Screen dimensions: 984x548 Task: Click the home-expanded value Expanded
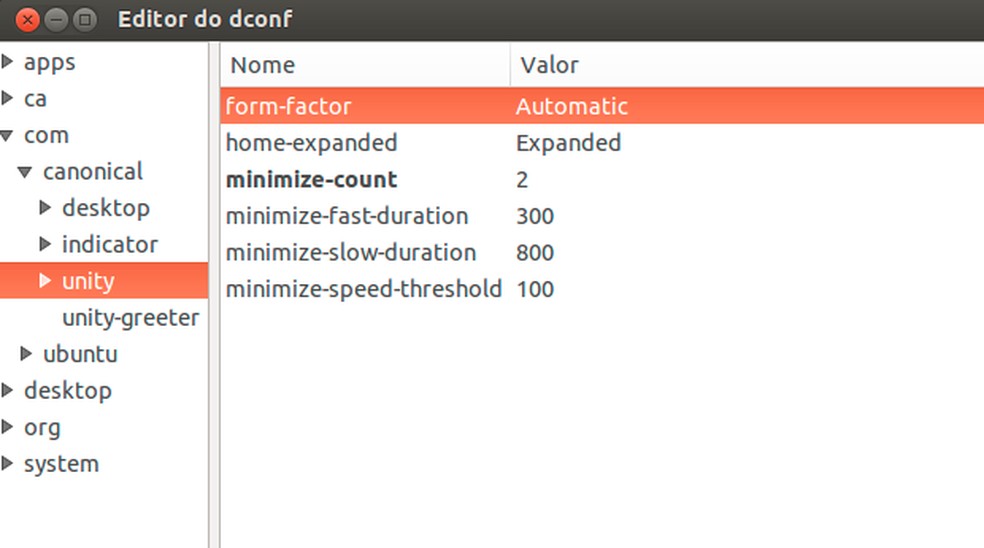pyautogui.click(x=568, y=143)
